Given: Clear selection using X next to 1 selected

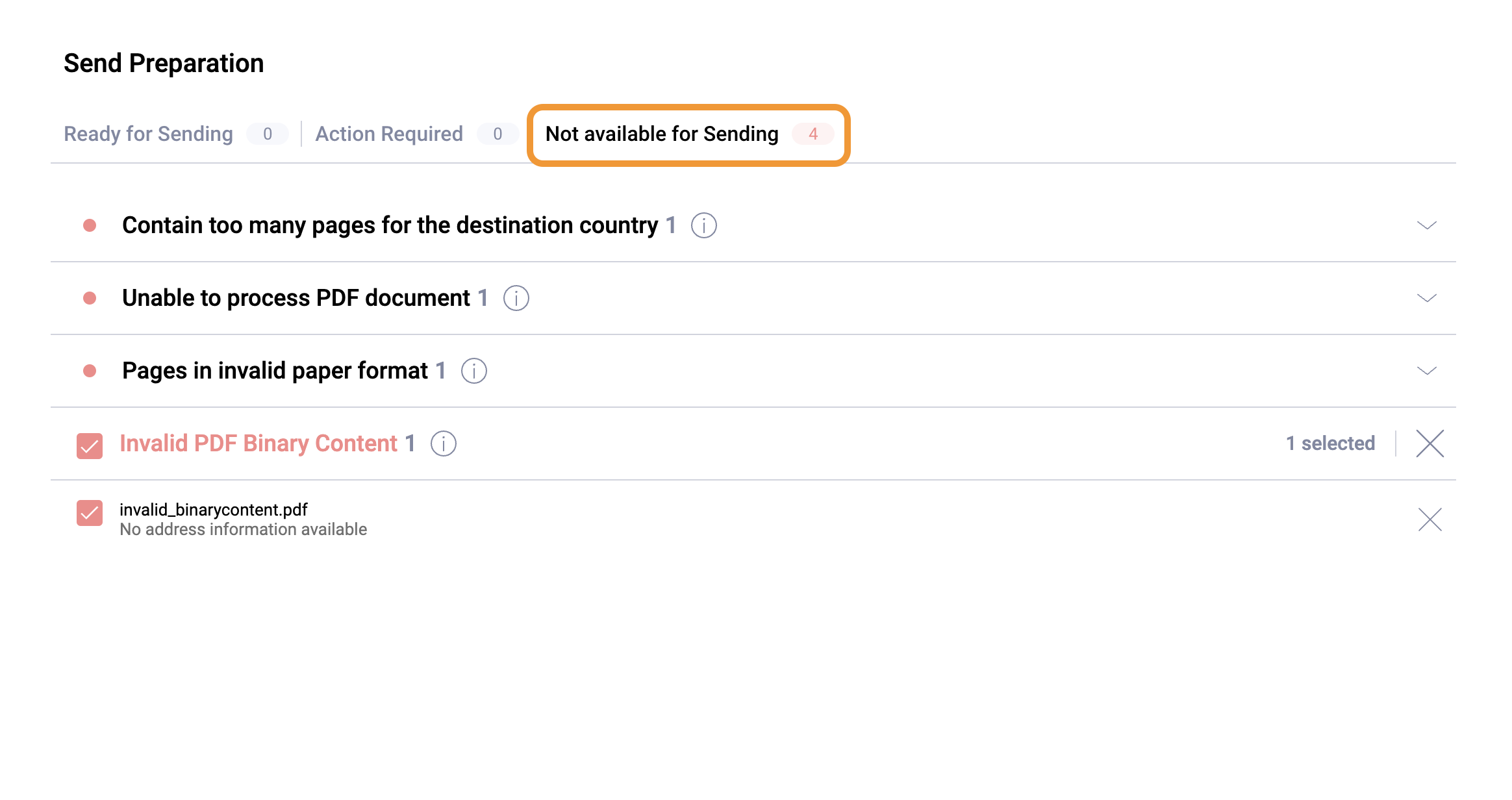Looking at the screenshot, I should [1430, 444].
